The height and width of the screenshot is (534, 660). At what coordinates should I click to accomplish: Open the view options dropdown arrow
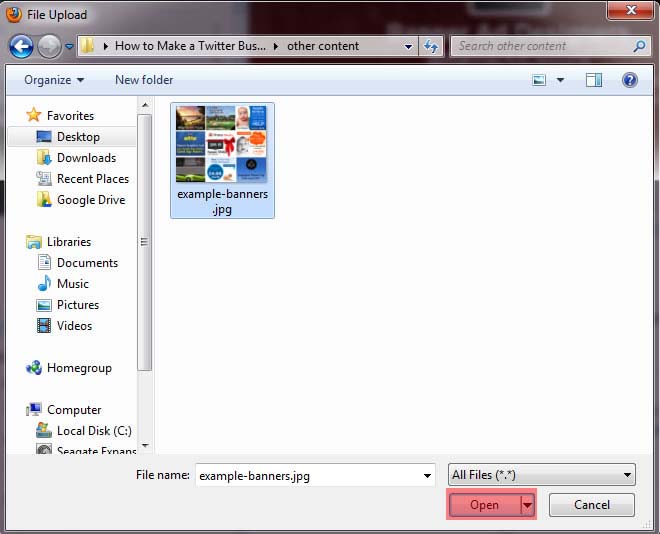pyautogui.click(x=560, y=80)
